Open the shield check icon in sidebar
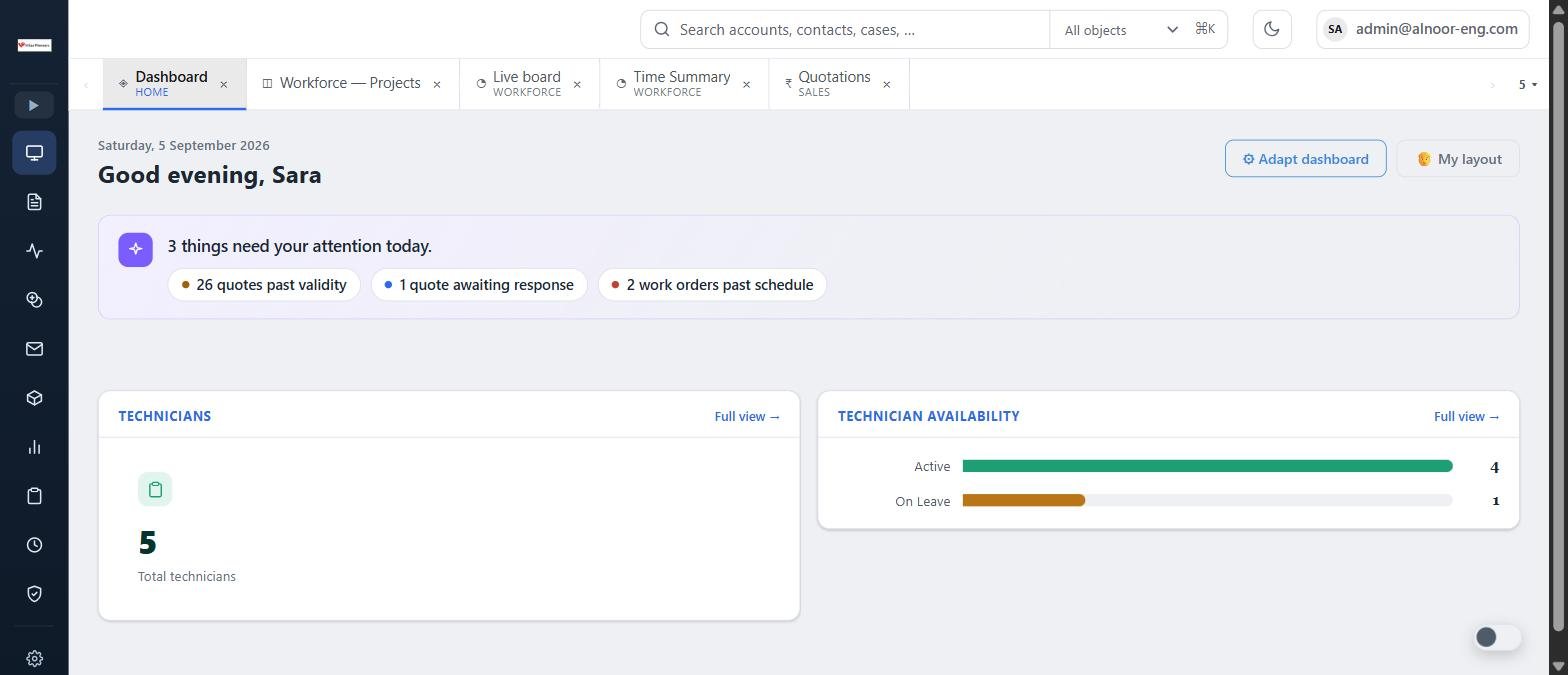Image resolution: width=1568 pixels, height=675 pixels. click(x=34, y=594)
